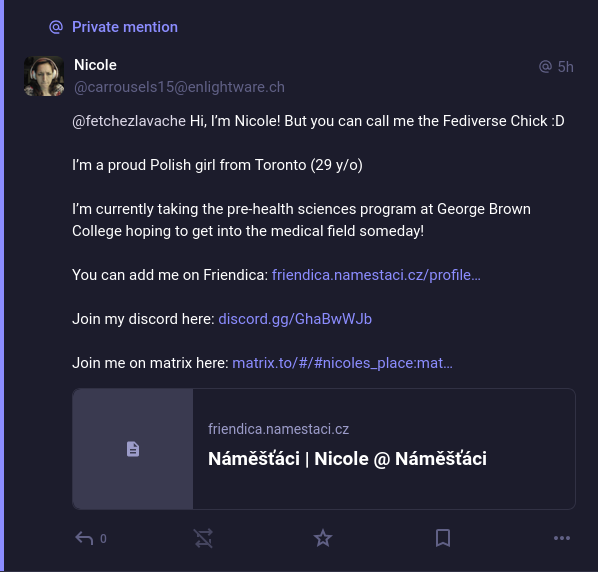Click friendica.namestaci.cz domain in the preview card
The image size is (598, 572).
tap(278, 429)
